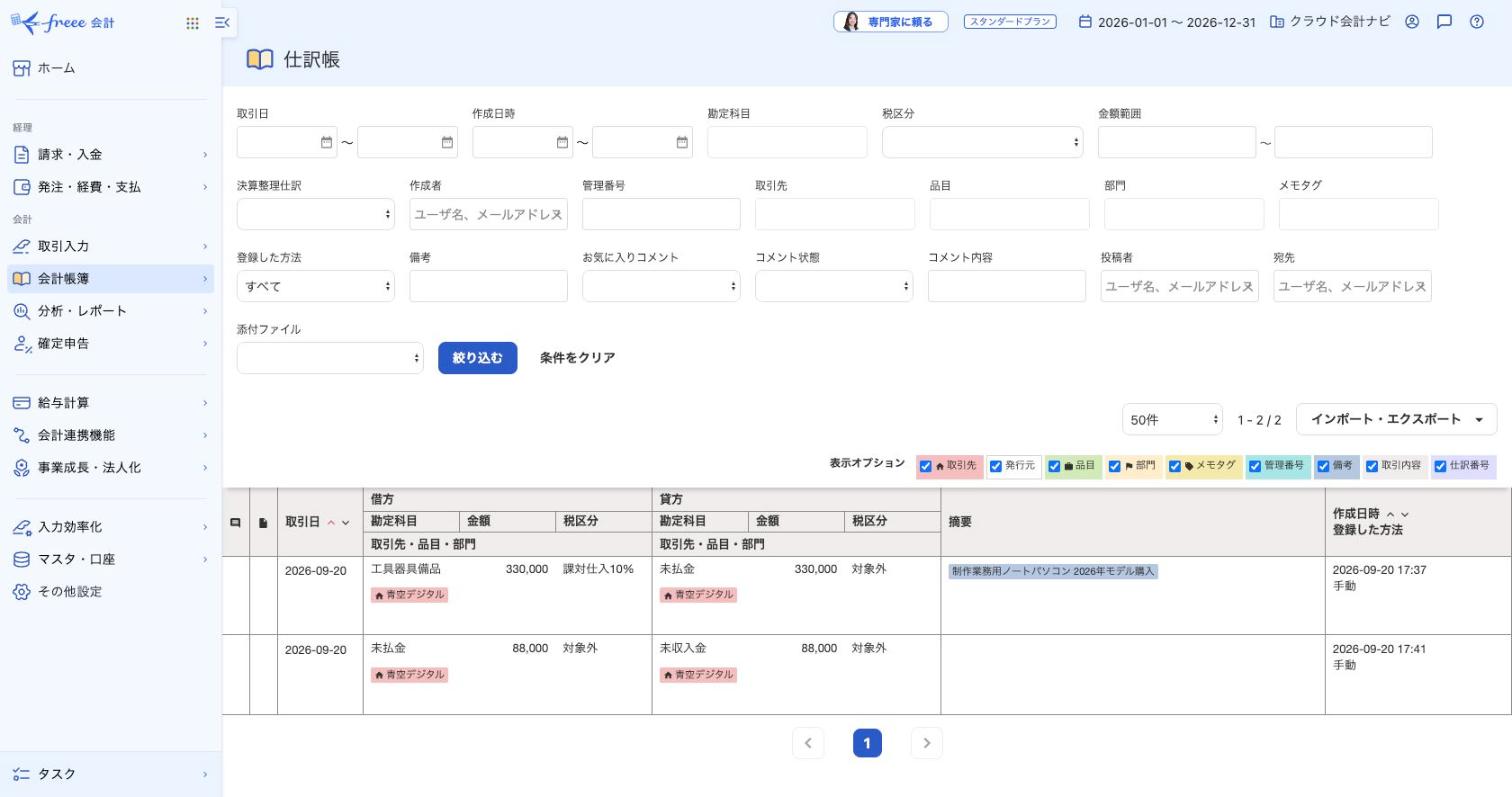Click the 絞り込む button
This screenshot has height=797, width=1512.
pos(477,358)
